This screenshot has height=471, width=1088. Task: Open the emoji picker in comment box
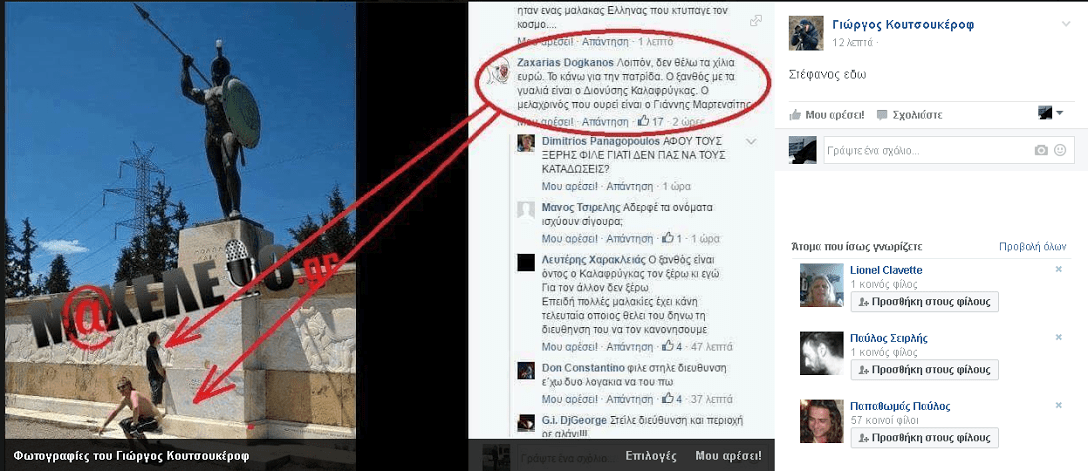click(x=1060, y=150)
